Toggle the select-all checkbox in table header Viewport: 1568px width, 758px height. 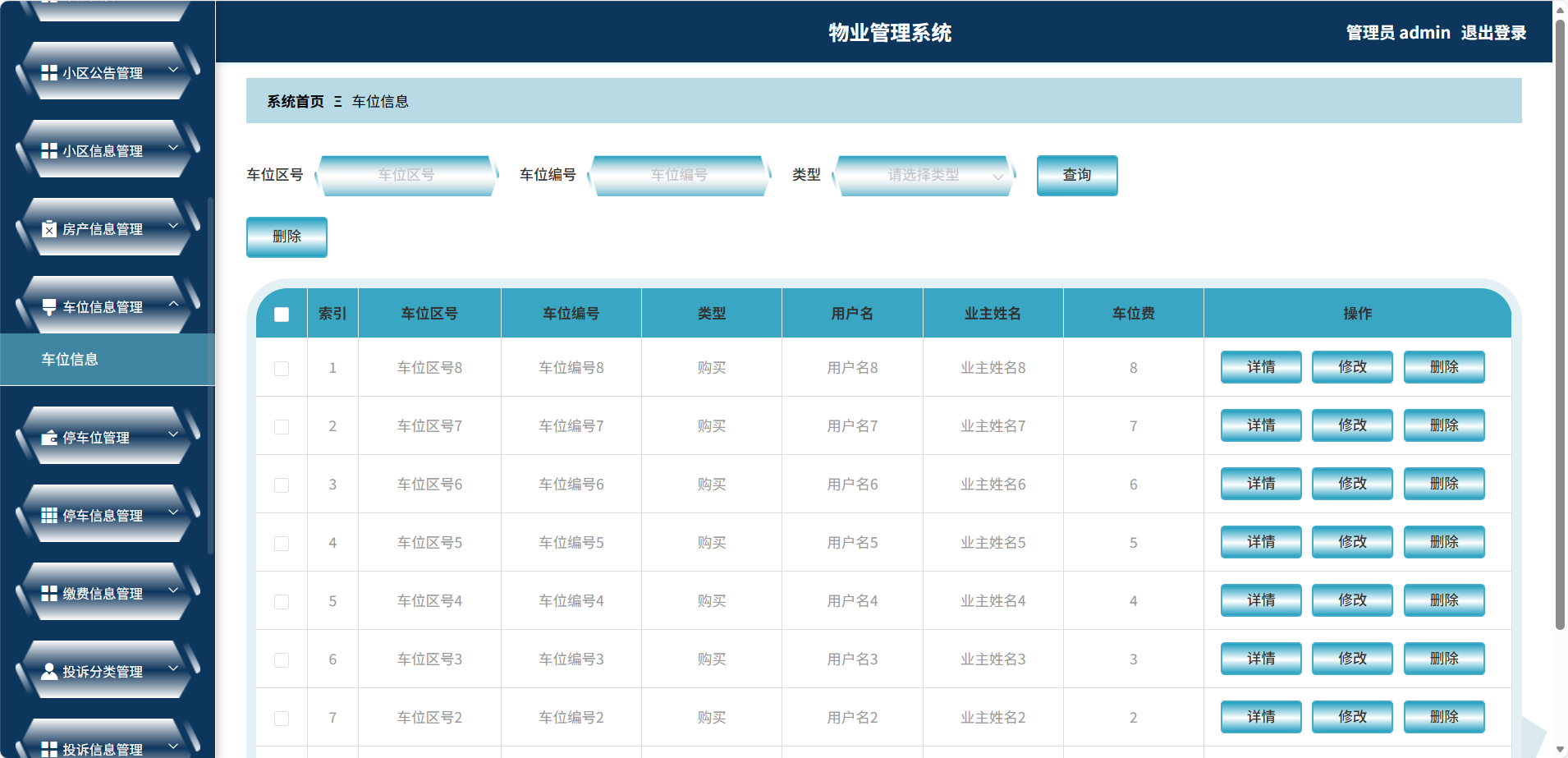tap(282, 315)
